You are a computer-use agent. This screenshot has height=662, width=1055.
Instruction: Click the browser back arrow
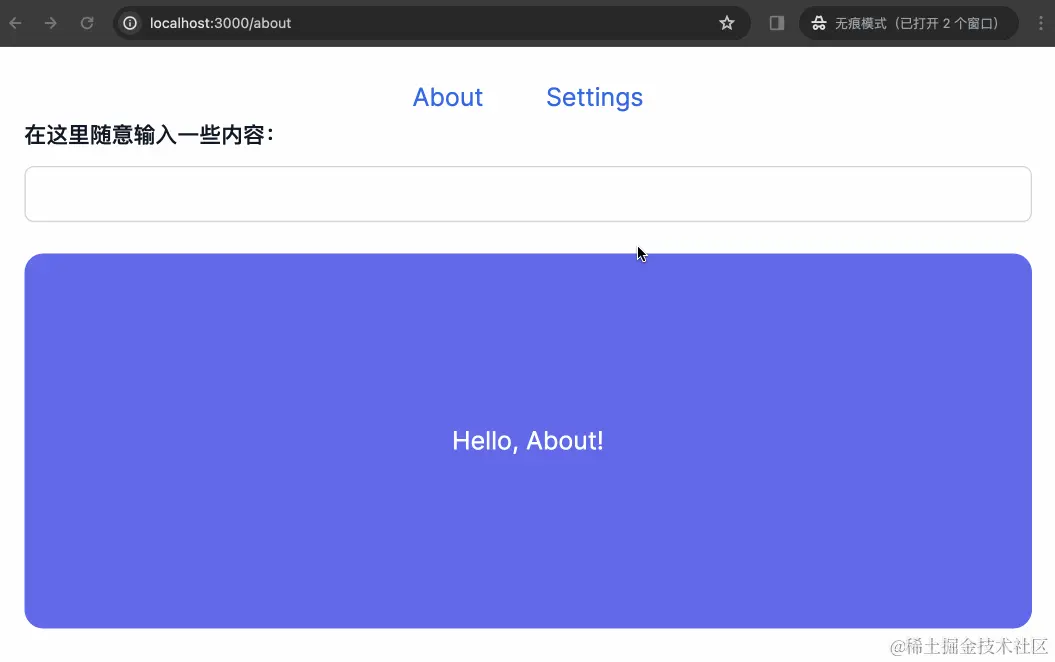pos(15,23)
